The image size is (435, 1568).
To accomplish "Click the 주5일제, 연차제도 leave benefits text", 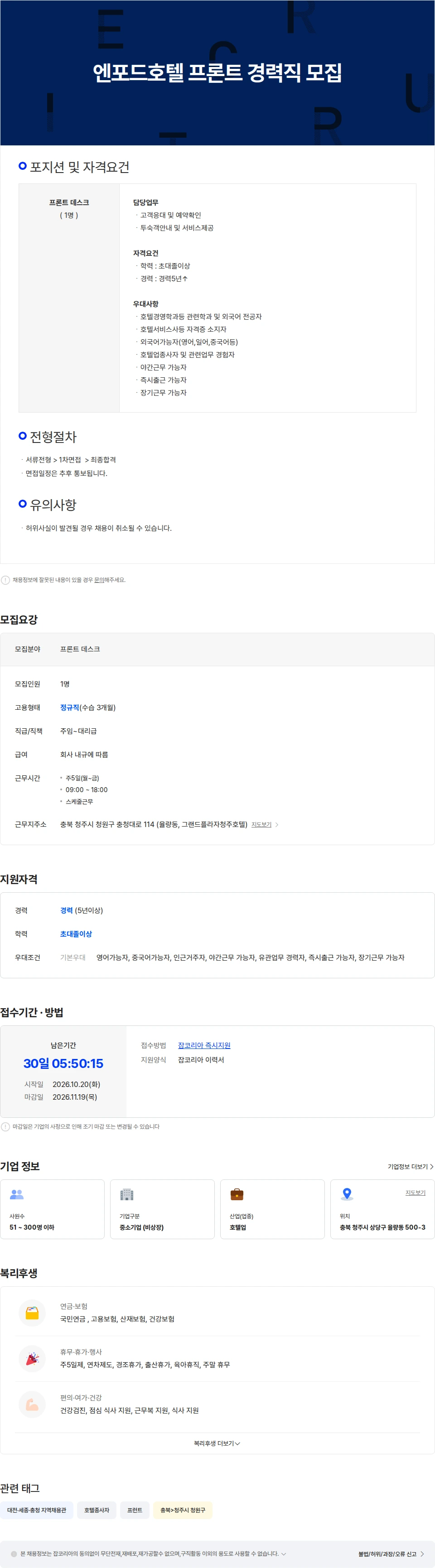I will (x=145, y=1365).
